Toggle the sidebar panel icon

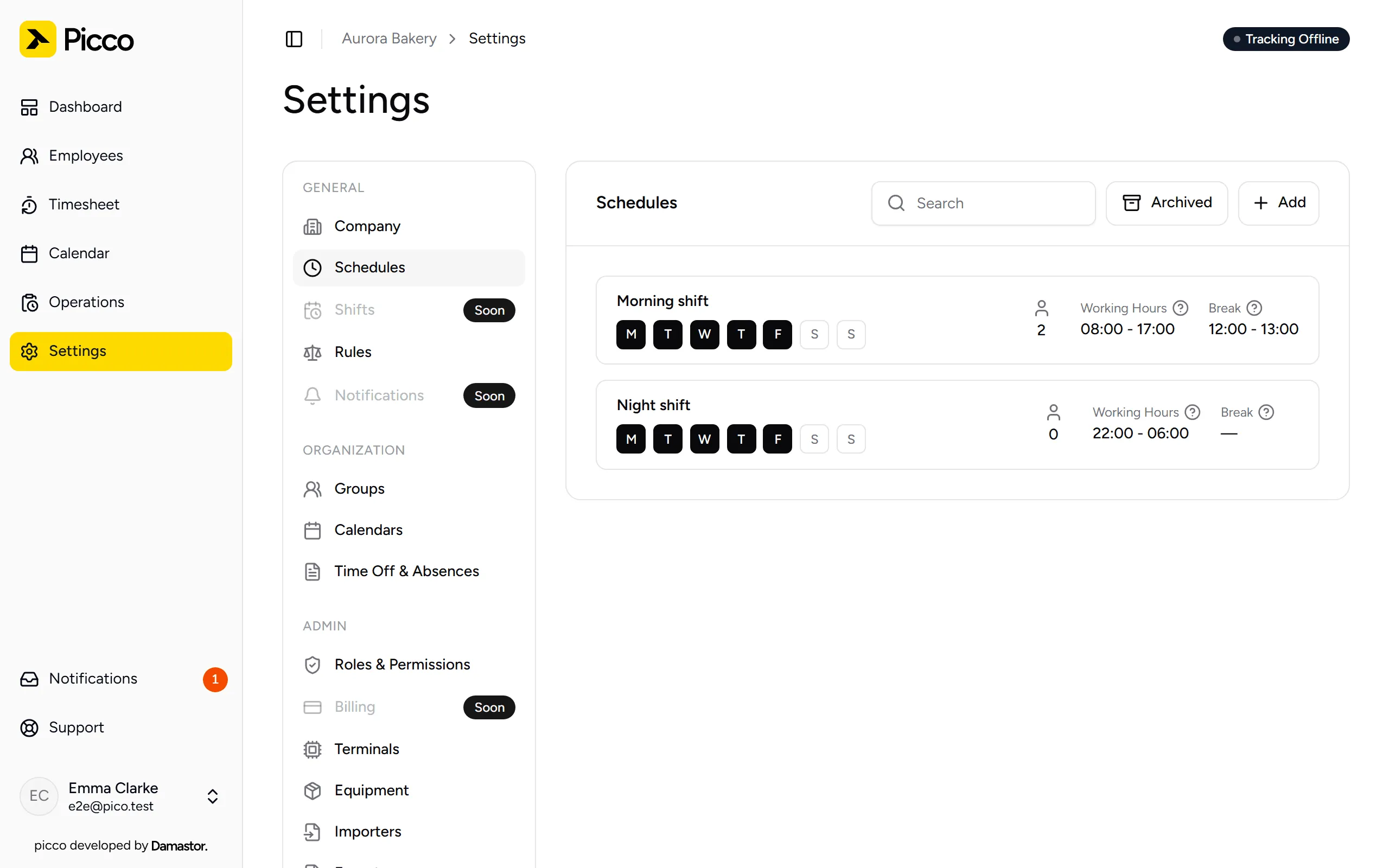click(x=294, y=39)
